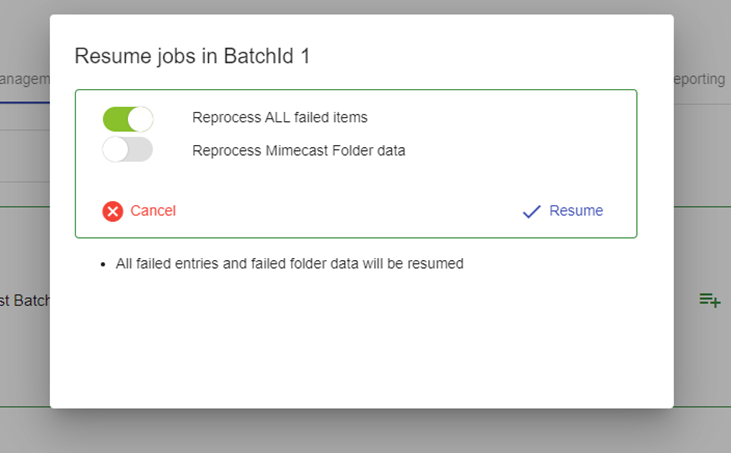Click the partially visible Batch label at left
The width and height of the screenshot is (731, 453).
pyautogui.click(x=25, y=300)
